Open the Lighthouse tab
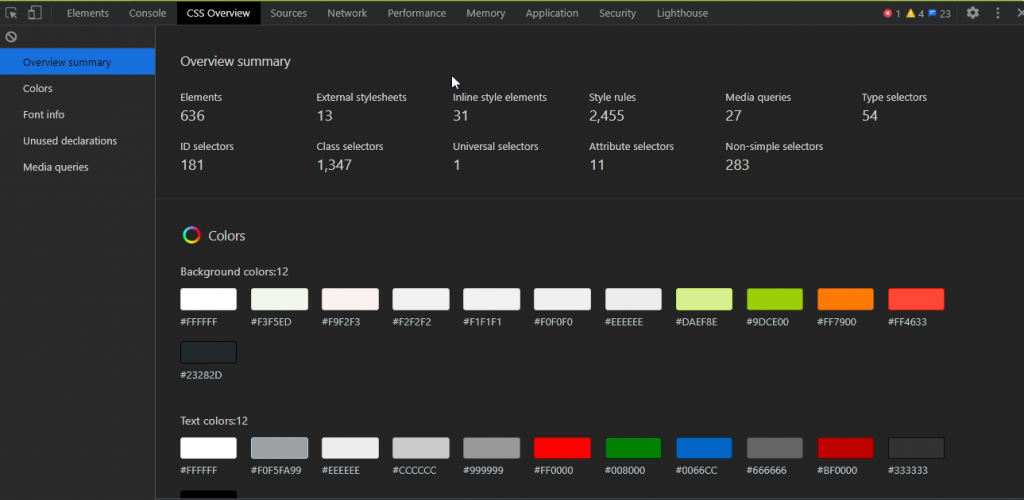Screen dimensions: 1024x500 click(682, 13)
